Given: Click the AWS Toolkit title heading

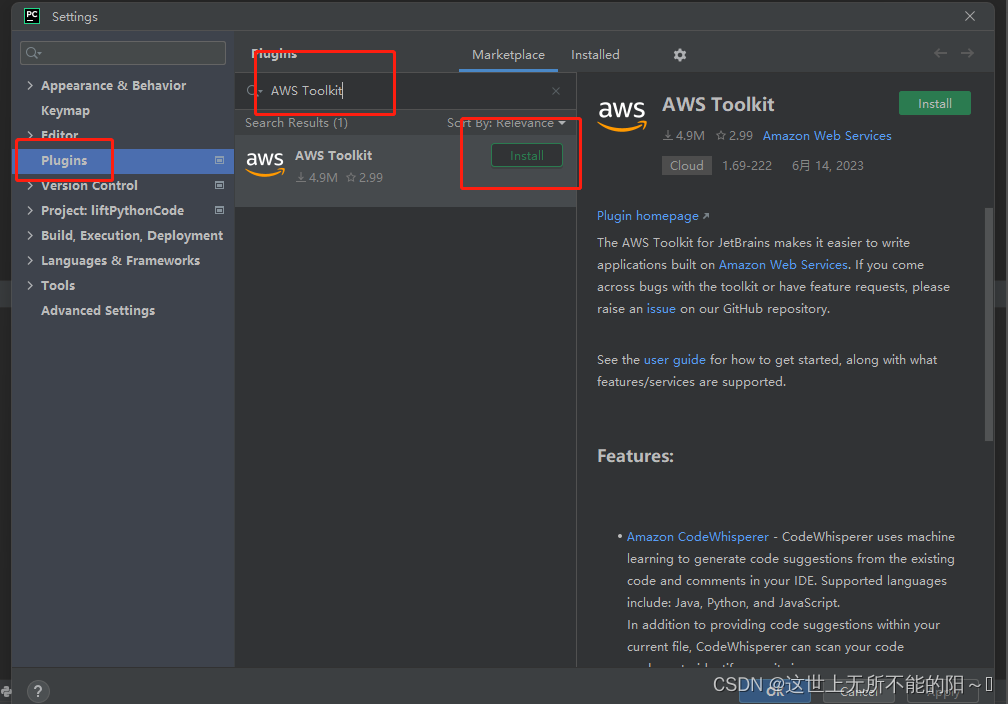Looking at the screenshot, I should coord(718,104).
